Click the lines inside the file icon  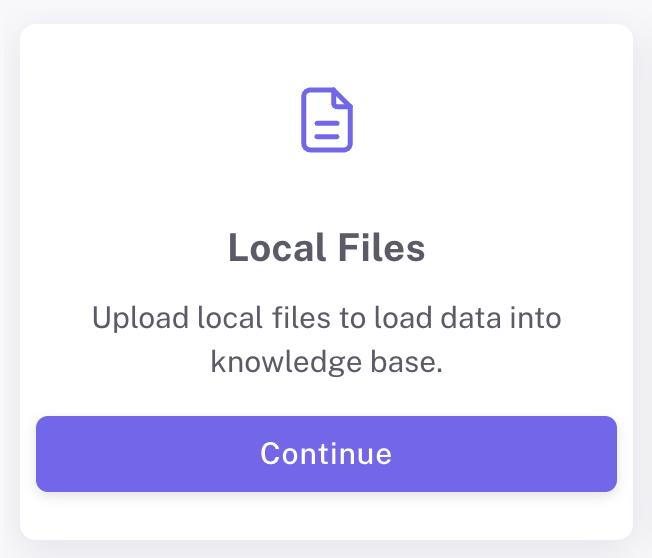point(326,130)
